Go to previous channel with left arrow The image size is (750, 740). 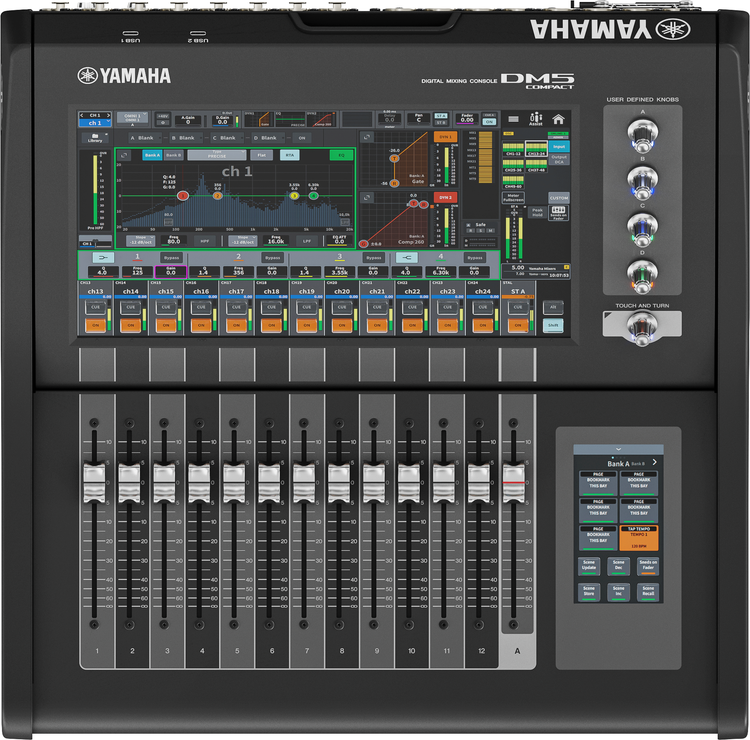click(x=81, y=115)
